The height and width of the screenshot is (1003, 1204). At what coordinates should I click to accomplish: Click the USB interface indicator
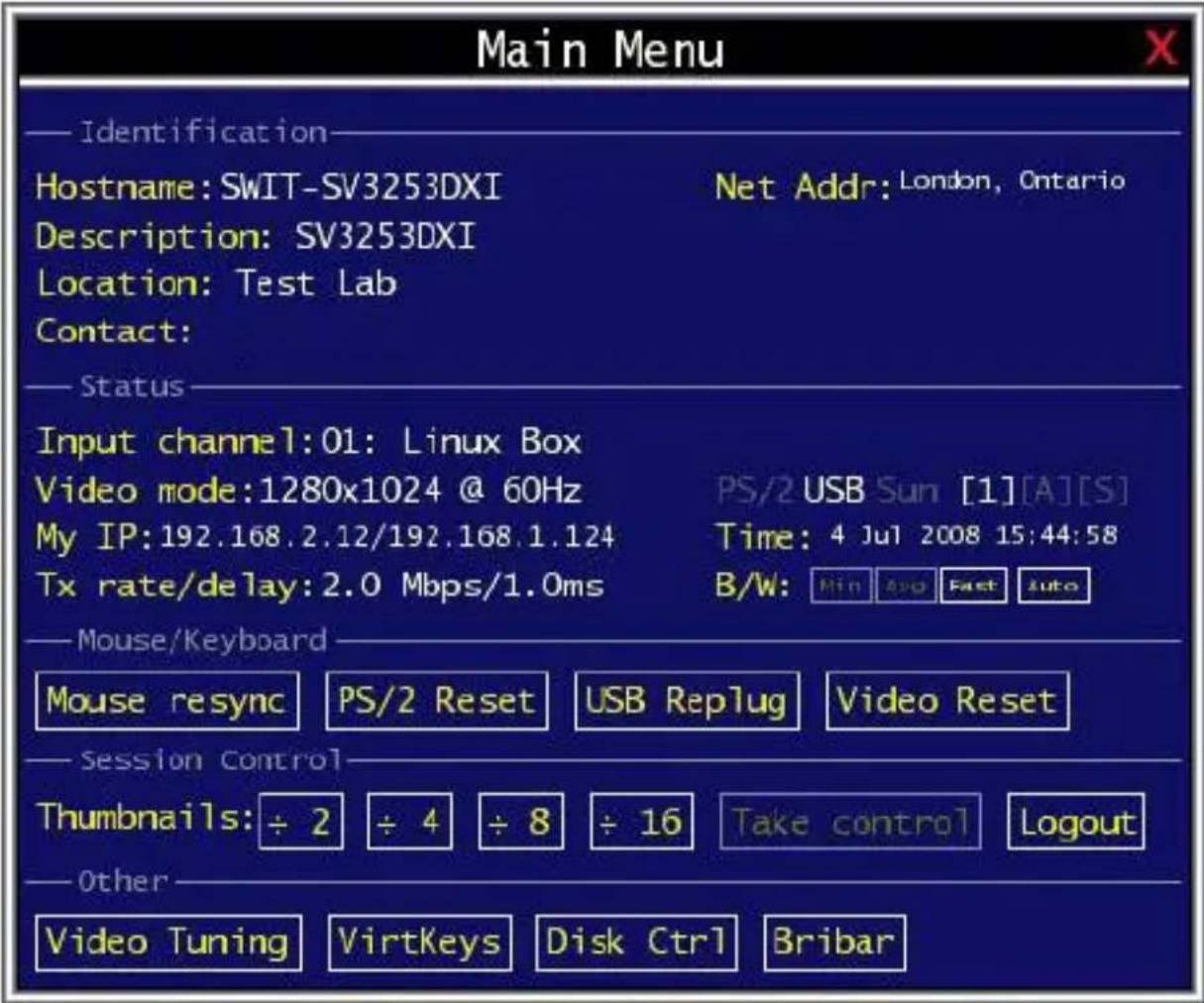point(833,490)
